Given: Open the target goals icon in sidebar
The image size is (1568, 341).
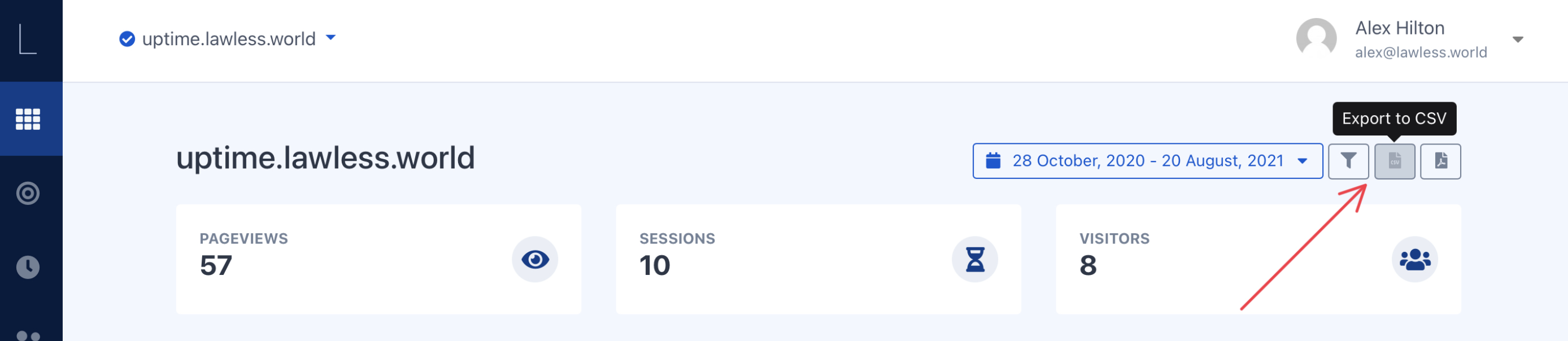Looking at the screenshot, I should (28, 194).
